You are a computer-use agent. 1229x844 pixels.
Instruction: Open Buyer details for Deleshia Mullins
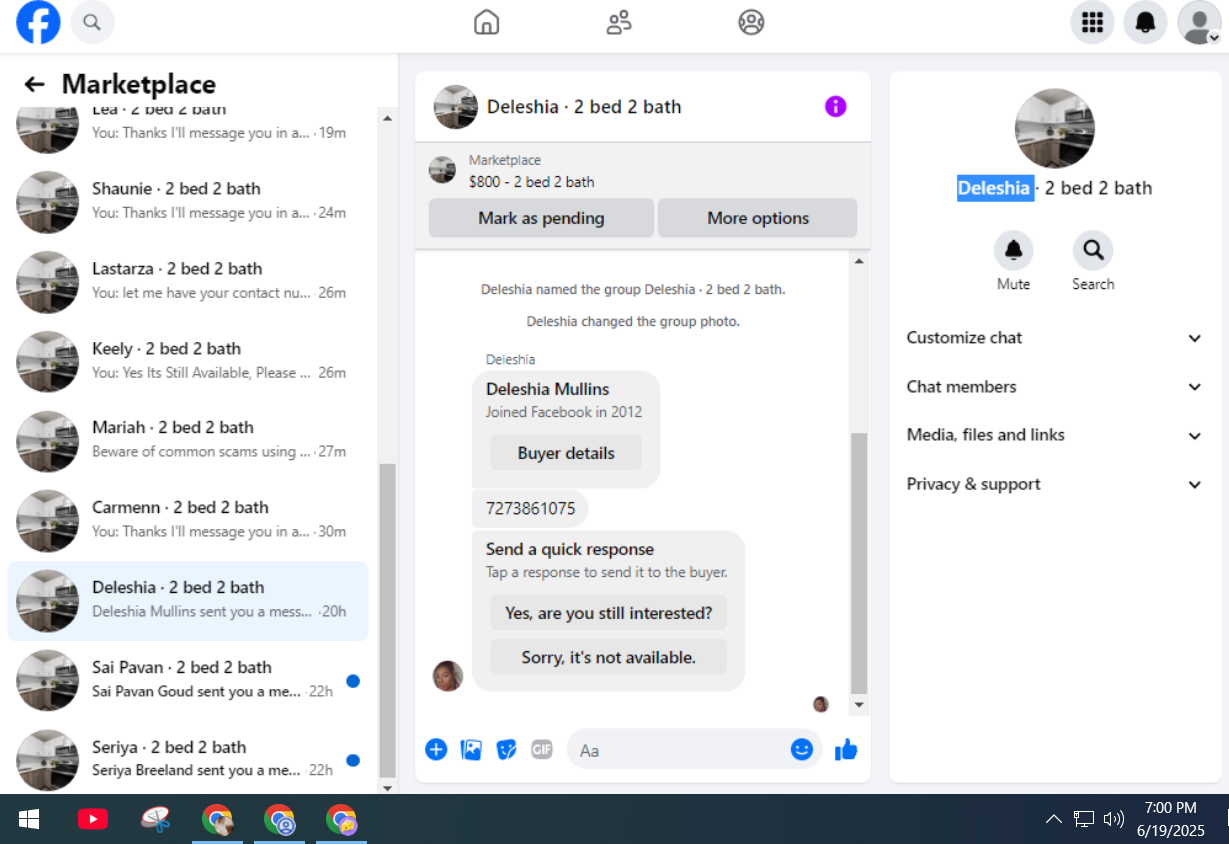pyautogui.click(x=566, y=453)
